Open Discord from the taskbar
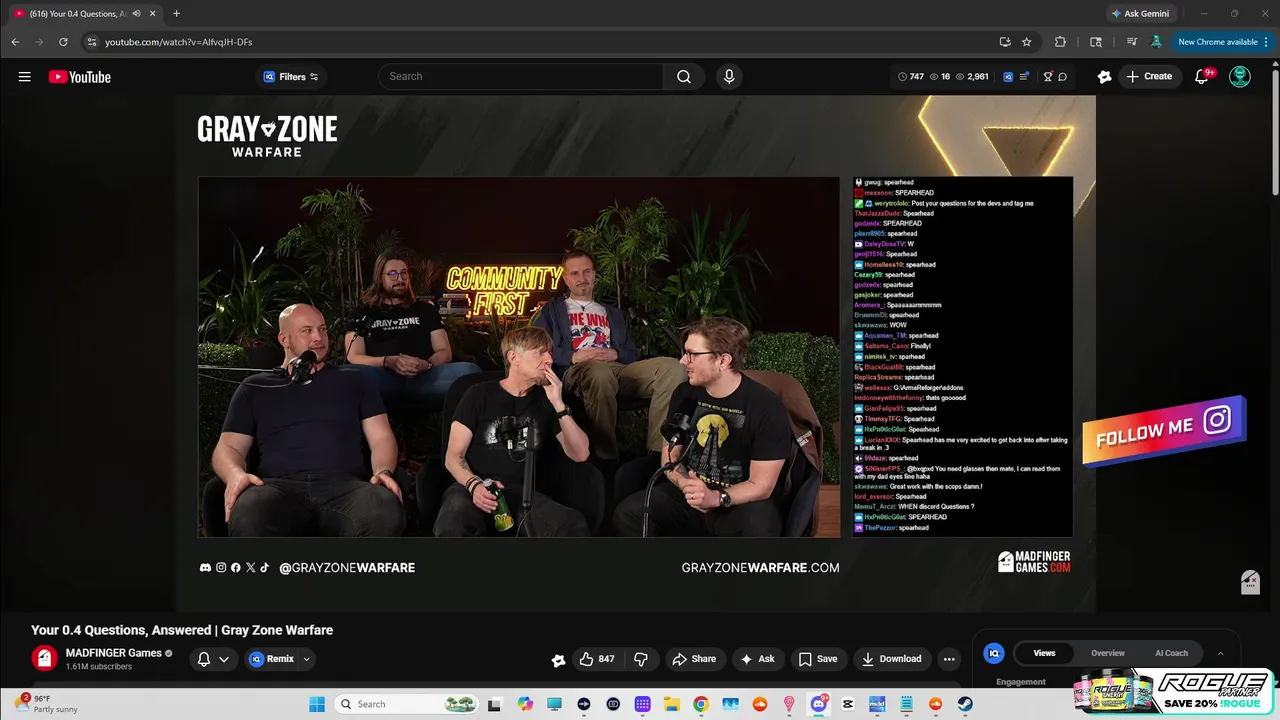1280x720 pixels. pyautogui.click(x=818, y=704)
